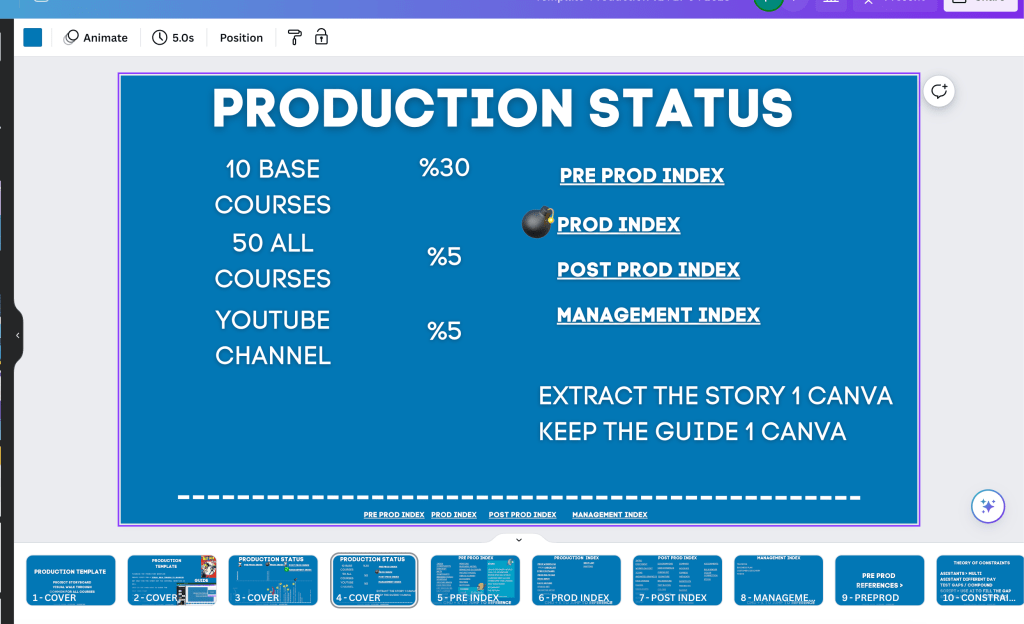
Task: Select %5 beside YOUTUBE CHANNEL
Action: click(x=444, y=331)
